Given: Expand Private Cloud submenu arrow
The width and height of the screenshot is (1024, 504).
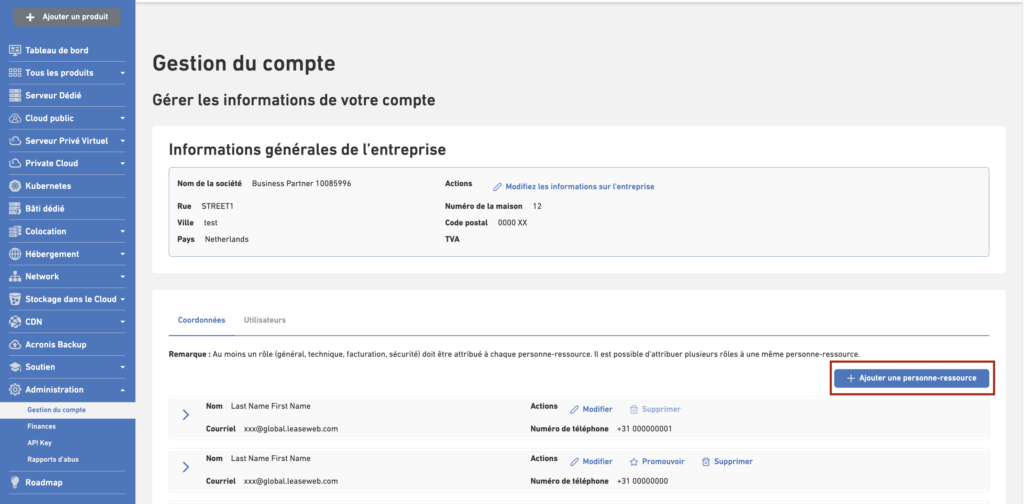Looking at the screenshot, I should [x=122, y=164].
